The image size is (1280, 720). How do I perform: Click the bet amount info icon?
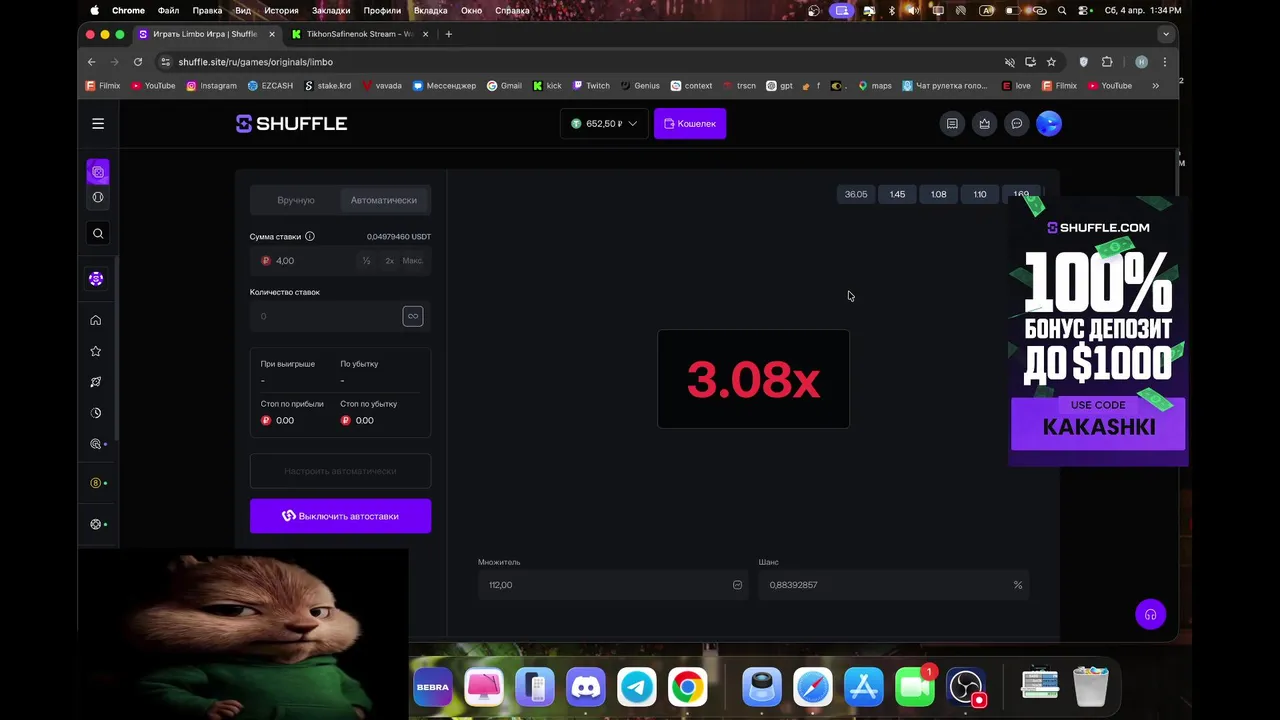[x=309, y=237]
